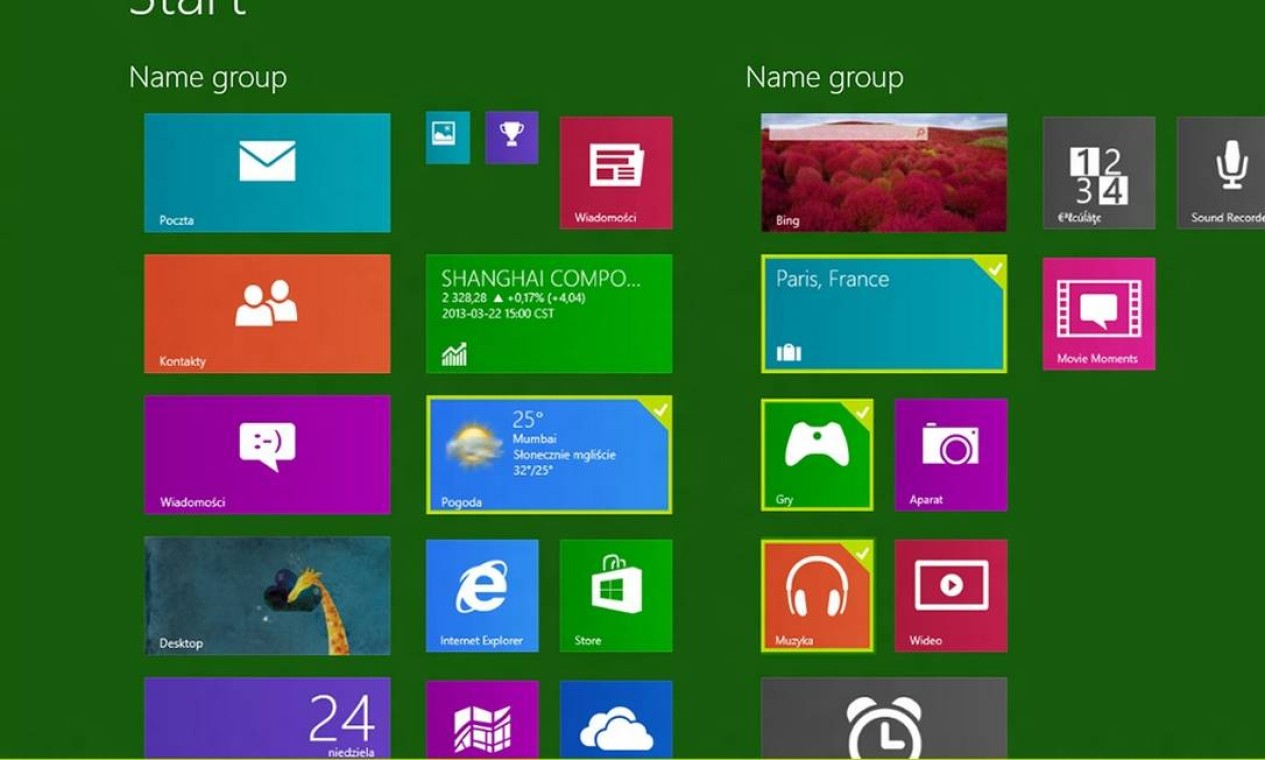The image size is (1265, 760).
Task: Open the Store tile
Action: coord(616,596)
